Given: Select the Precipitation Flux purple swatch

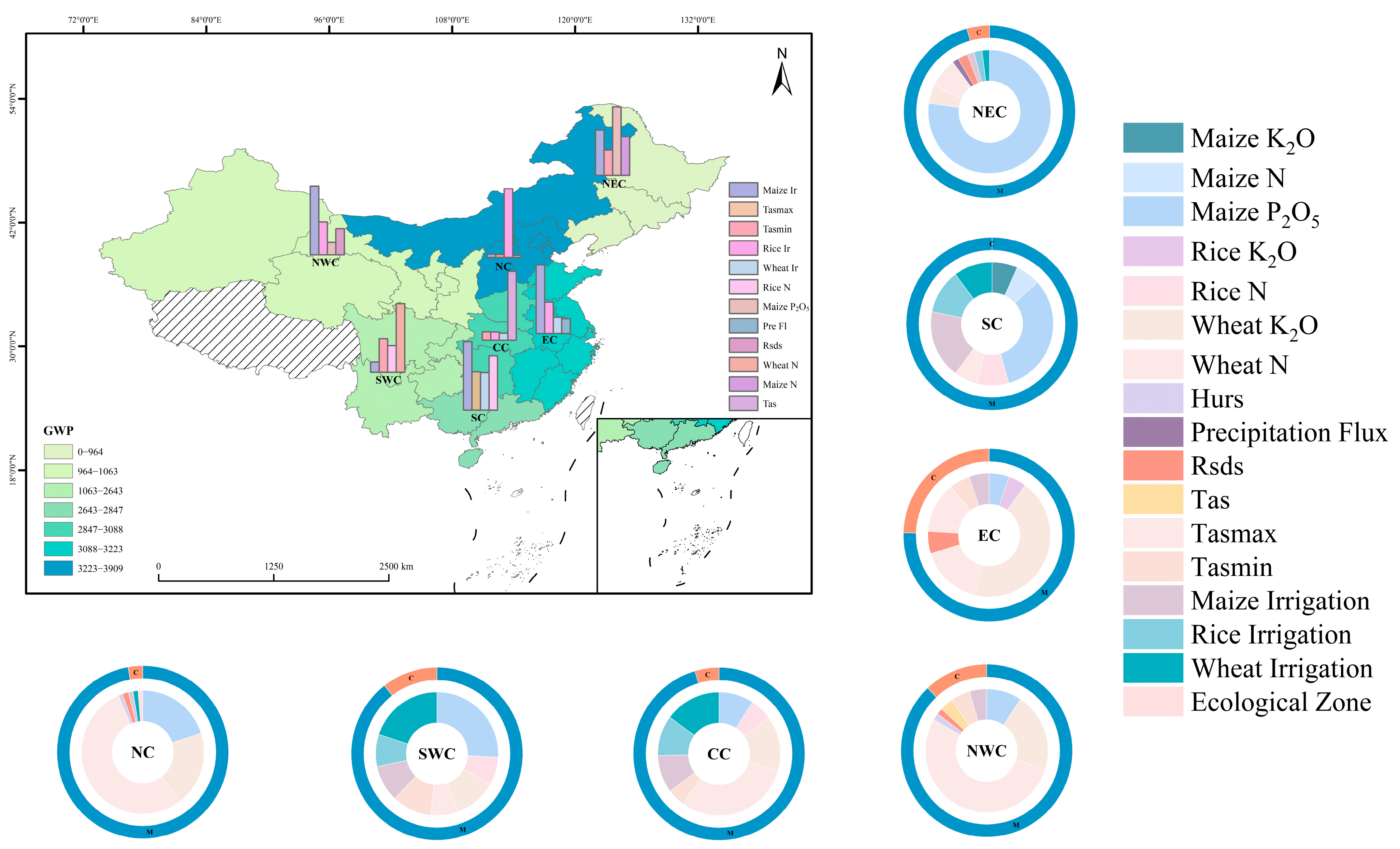Looking at the screenshot, I should tap(1153, 432).
